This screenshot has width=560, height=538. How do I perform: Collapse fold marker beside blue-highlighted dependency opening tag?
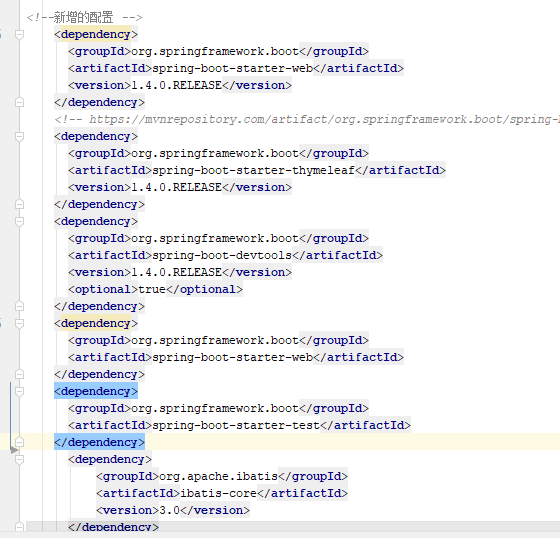pyautogui.click(x=19, y=392)
